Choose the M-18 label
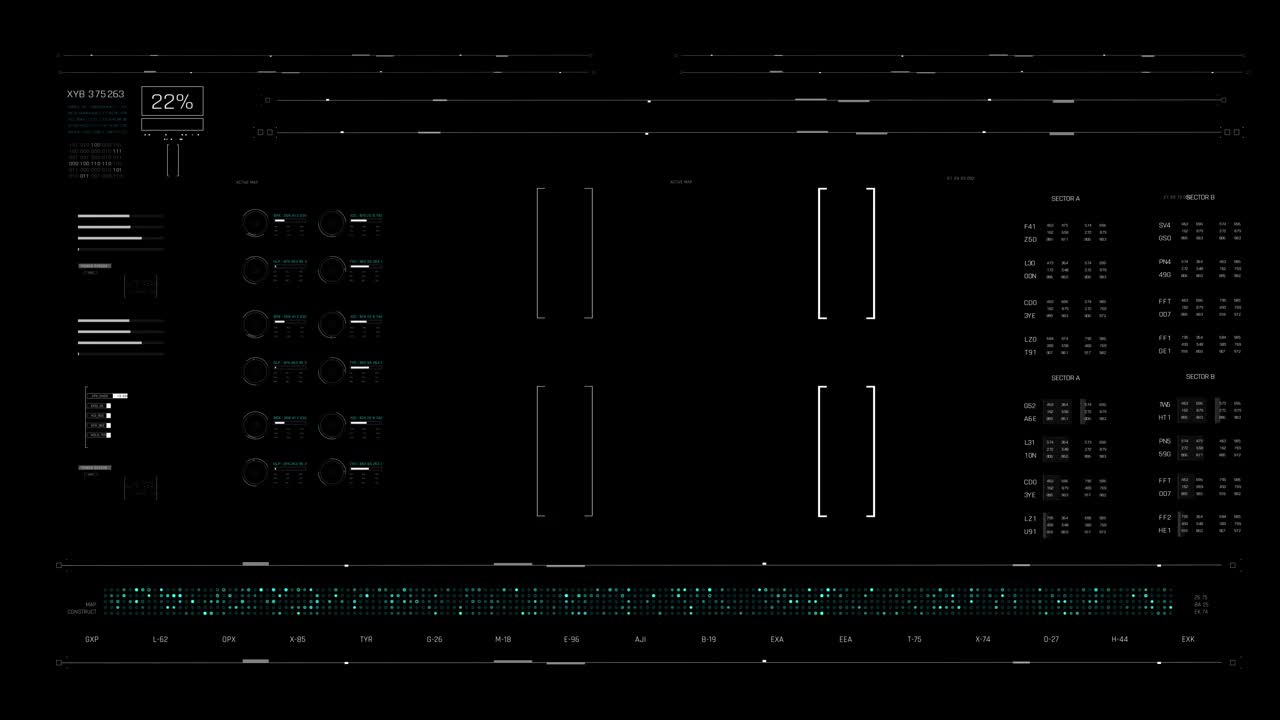Image resolution: width=1280 pixels, height=720 pixels. point(503,639)
